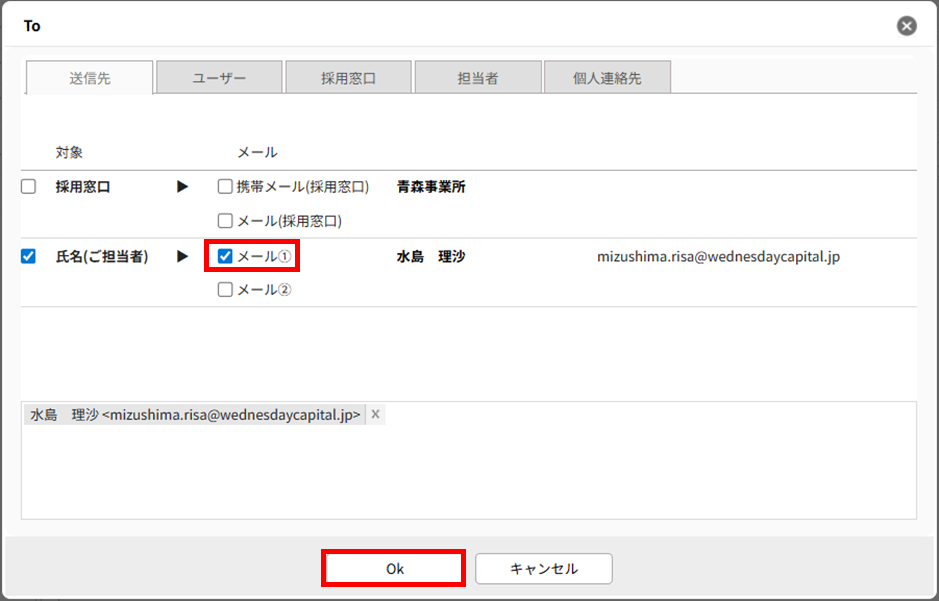Toggle the 採用窓口 target checkbox

click(x=28, y=186)
